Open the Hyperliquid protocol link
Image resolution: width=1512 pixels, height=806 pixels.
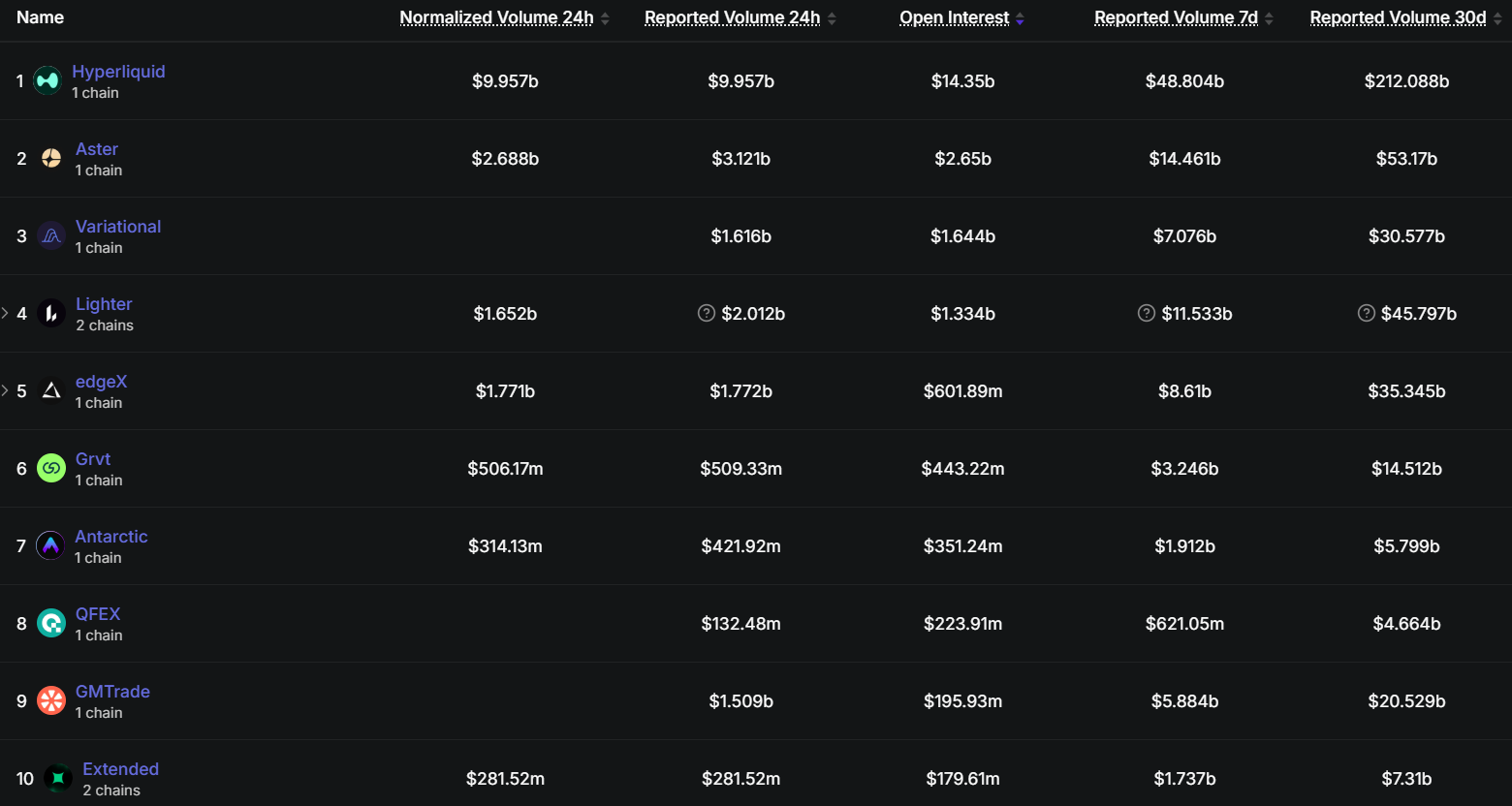click(x=118, y=72)
